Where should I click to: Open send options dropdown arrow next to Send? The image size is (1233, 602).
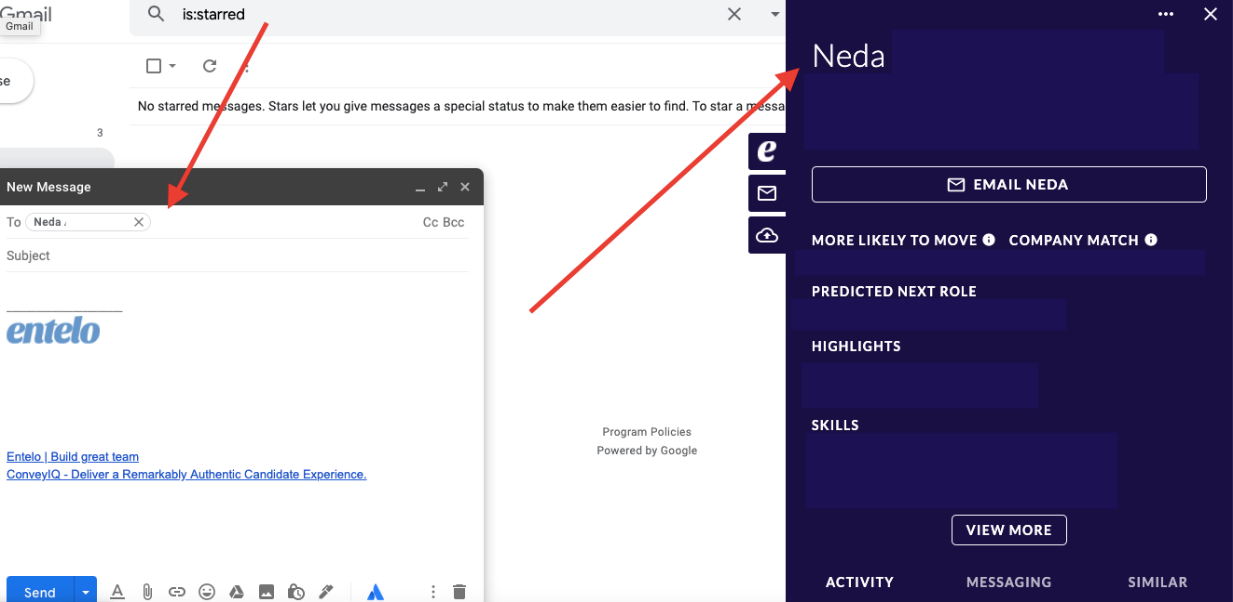click(86, 591)
